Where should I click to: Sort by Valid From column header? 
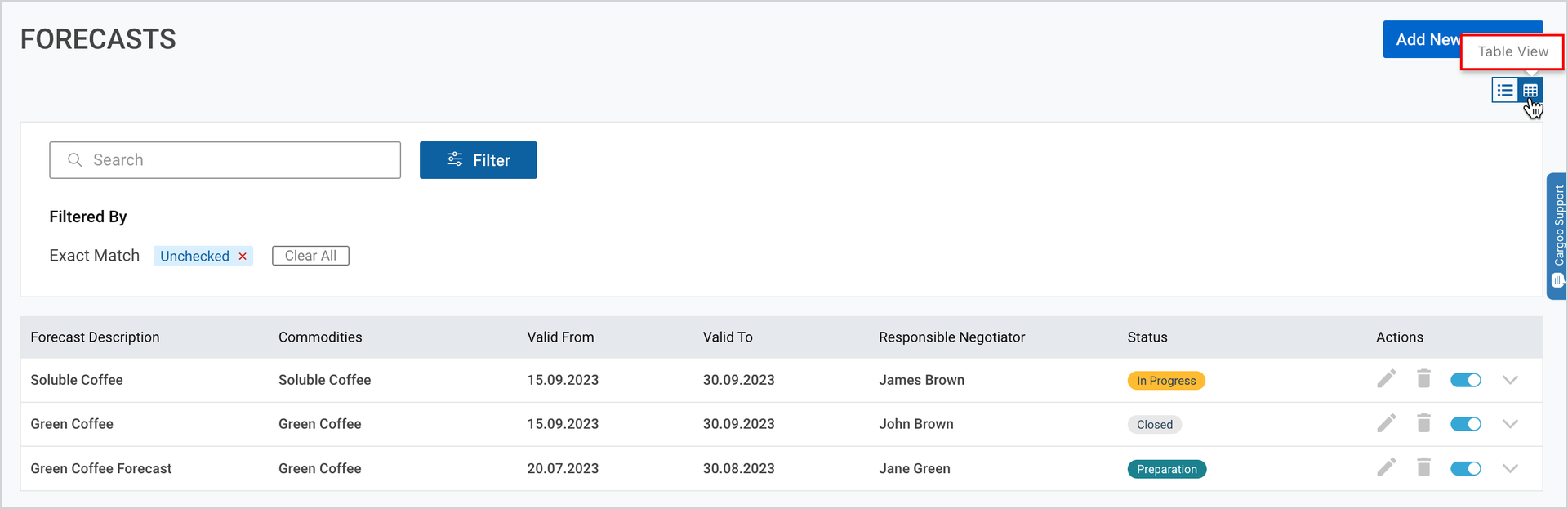pos(560,337)
